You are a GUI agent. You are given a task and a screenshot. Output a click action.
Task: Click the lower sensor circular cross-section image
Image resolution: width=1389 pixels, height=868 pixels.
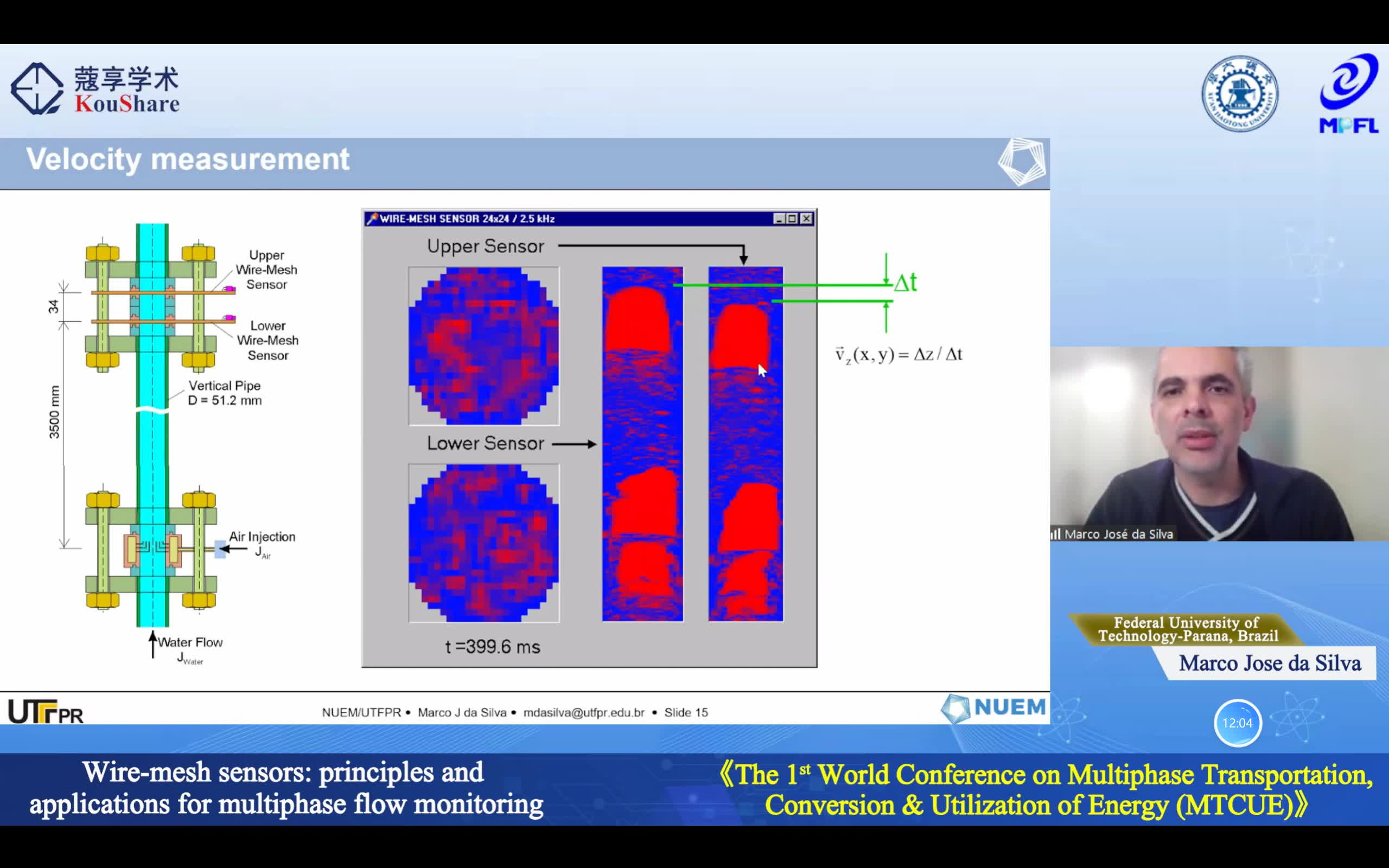point(483,543)
